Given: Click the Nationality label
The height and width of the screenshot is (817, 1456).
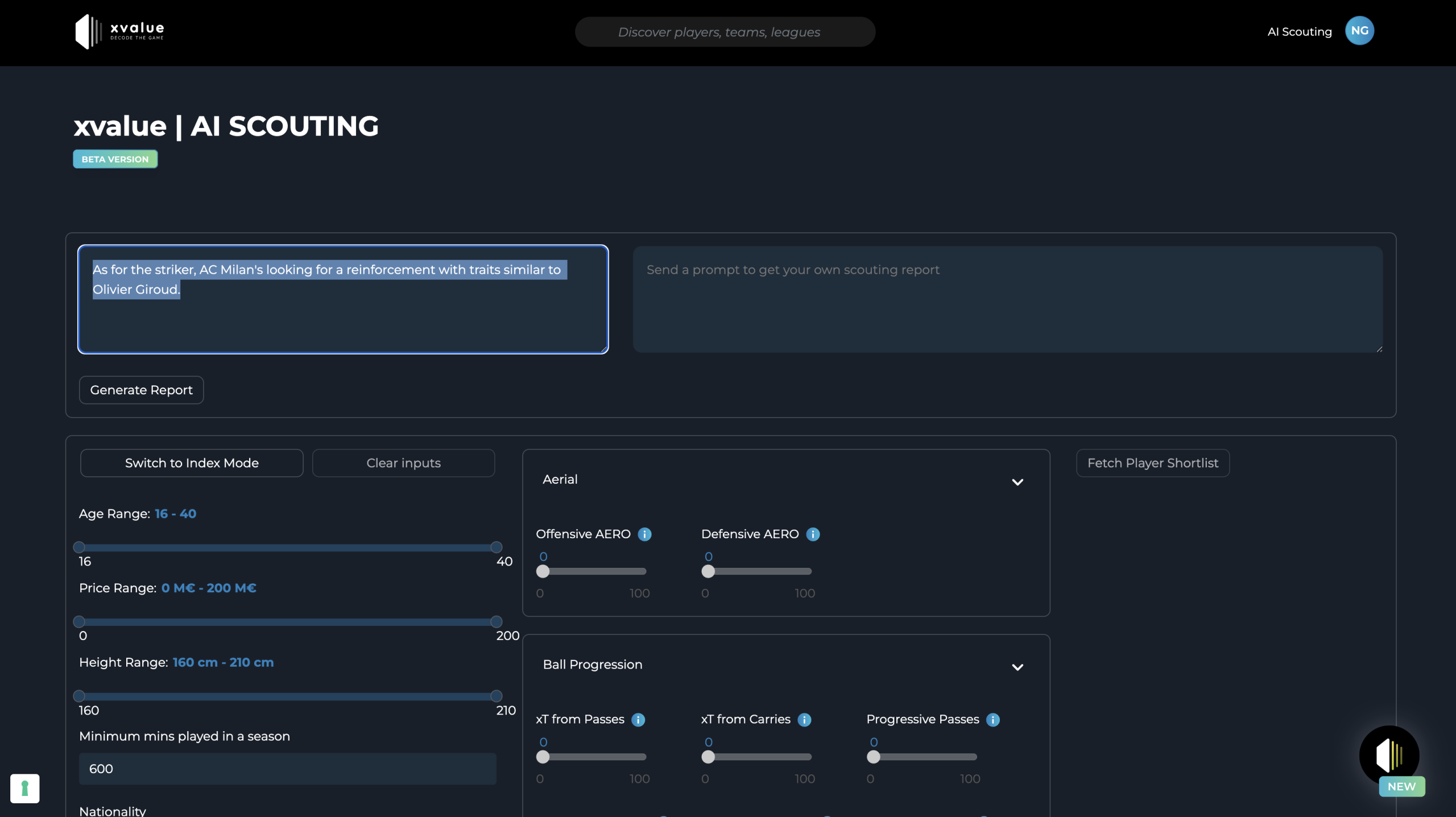Looking at the screenshot, I should 113,811.
